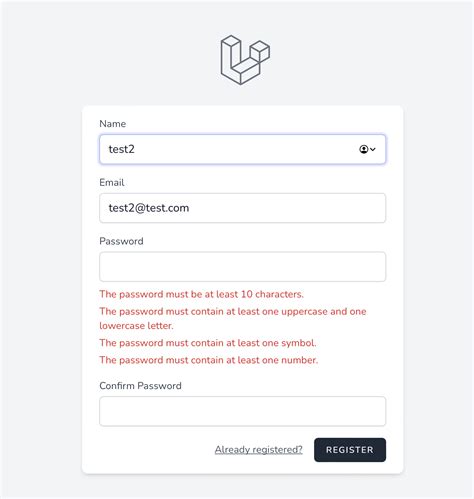Select the 'at least one symbol' error
The width and height of the screenshot is (474, 499).
[208, 343]
